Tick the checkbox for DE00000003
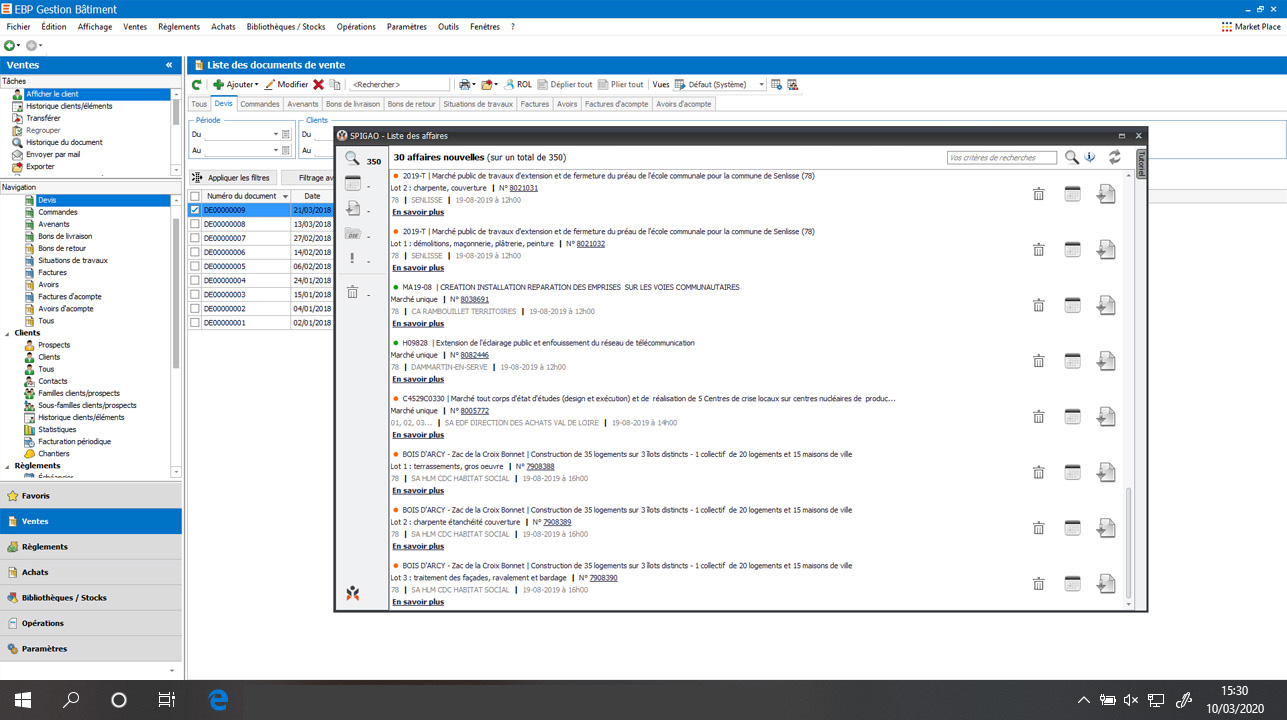The image size is (1287, 720). tap(195, 295)
